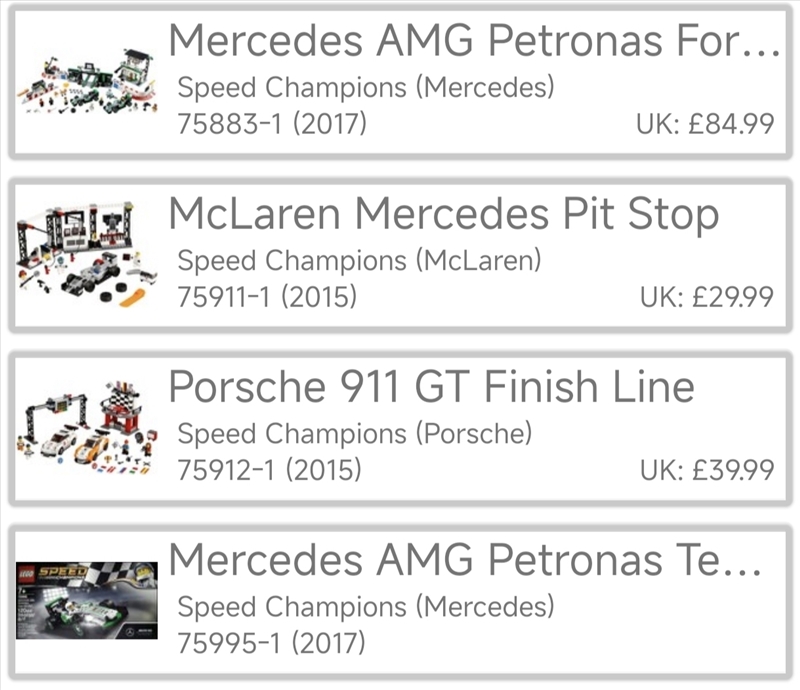This screenshot has width=800, height=690.
Task: Tap the Speed Champions (Porsche) theme label
Action: [x=355, y=434]
